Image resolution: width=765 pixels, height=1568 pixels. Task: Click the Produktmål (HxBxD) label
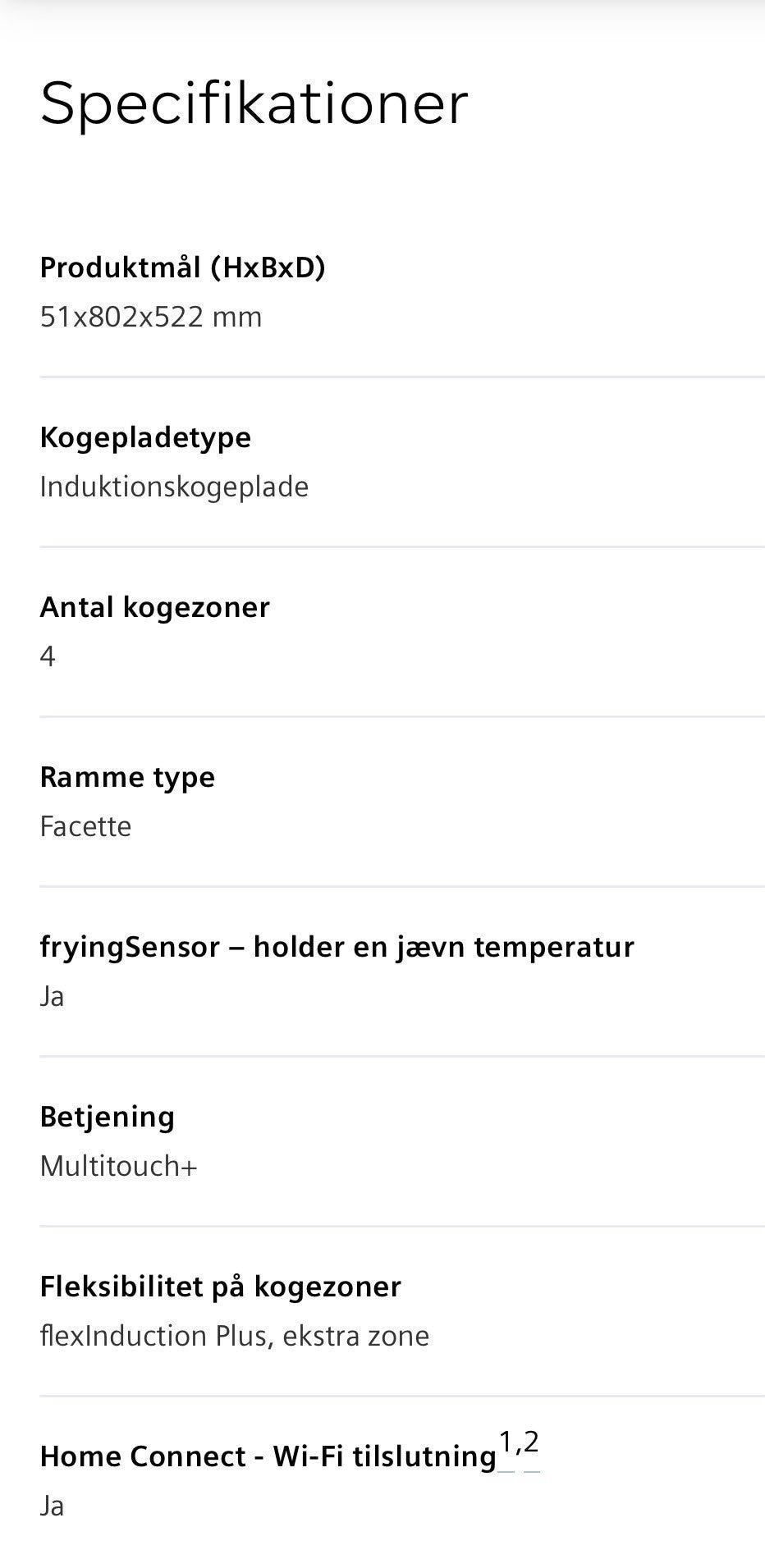(x=182, y=267)
